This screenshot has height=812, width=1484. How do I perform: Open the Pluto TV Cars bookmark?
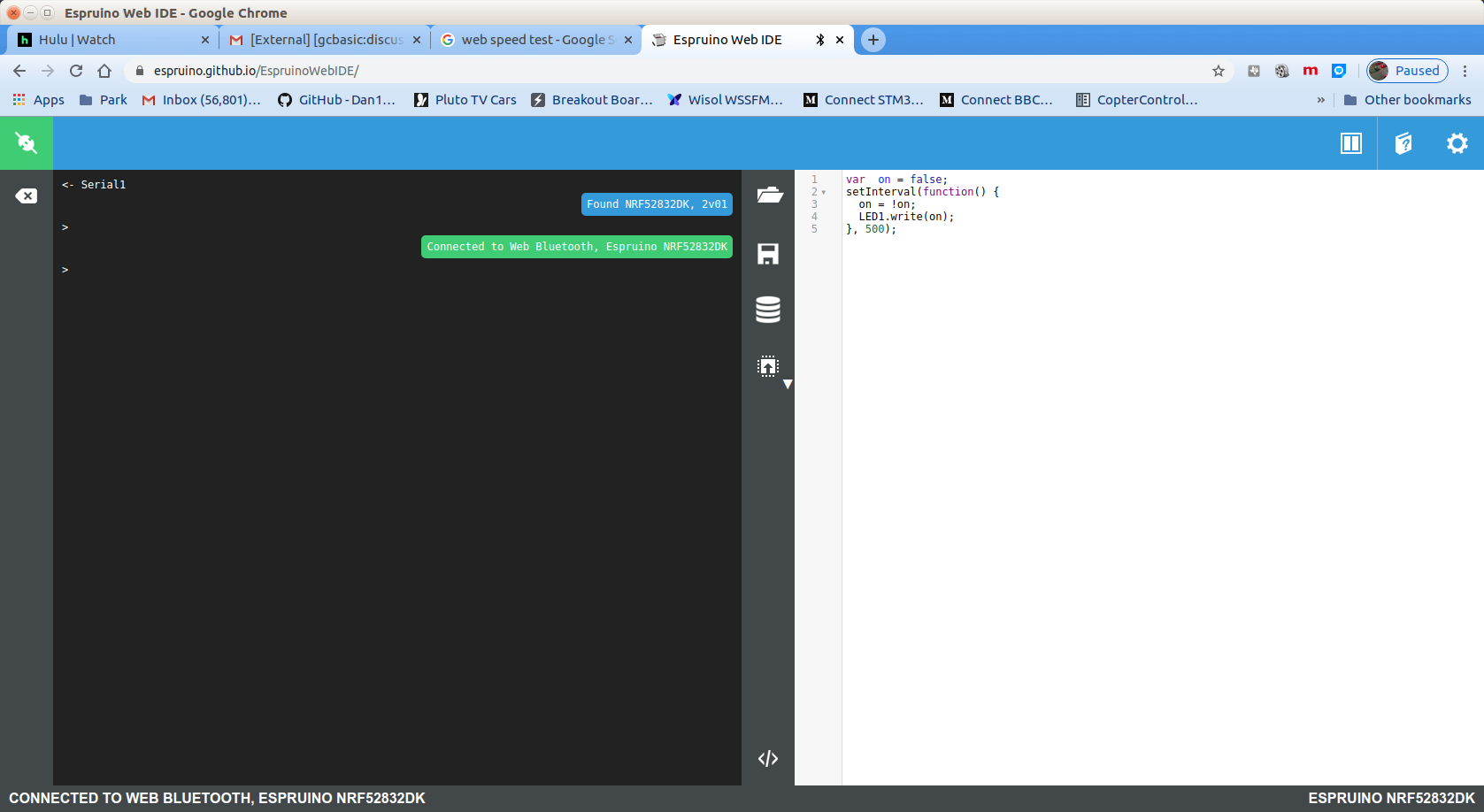pyautogui.click(x=465, y=100)
